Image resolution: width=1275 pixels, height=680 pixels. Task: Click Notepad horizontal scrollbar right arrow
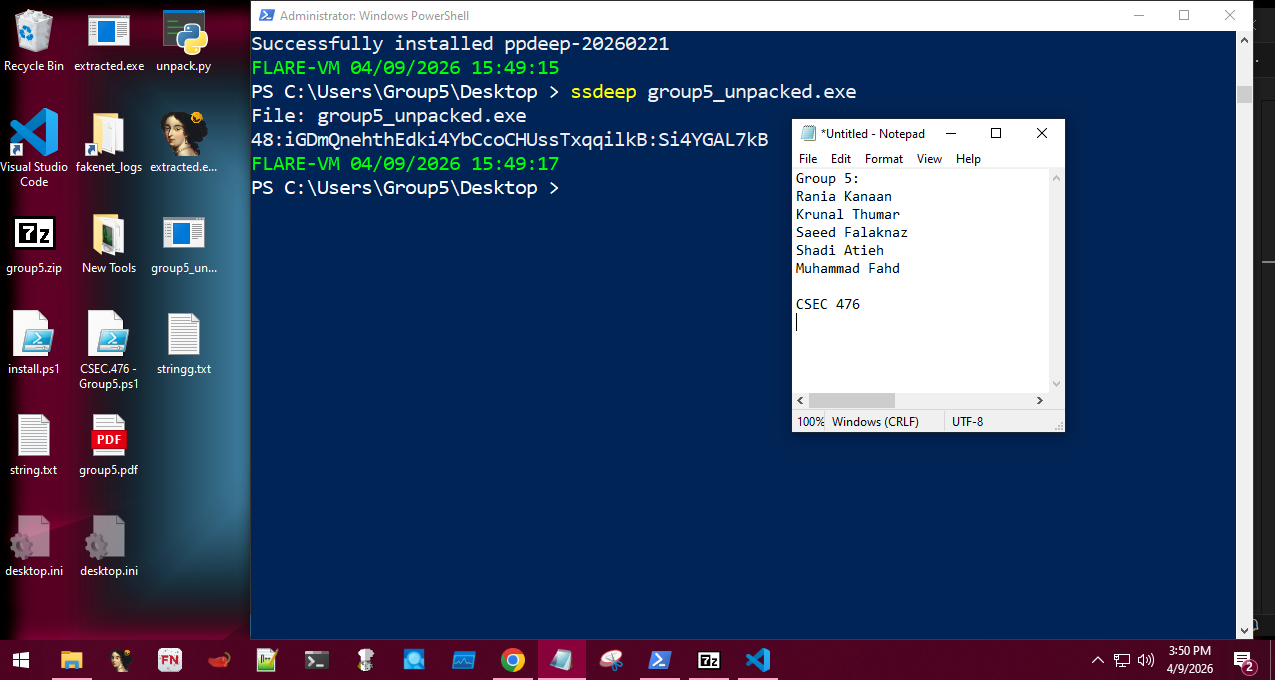coord(1040,400)
